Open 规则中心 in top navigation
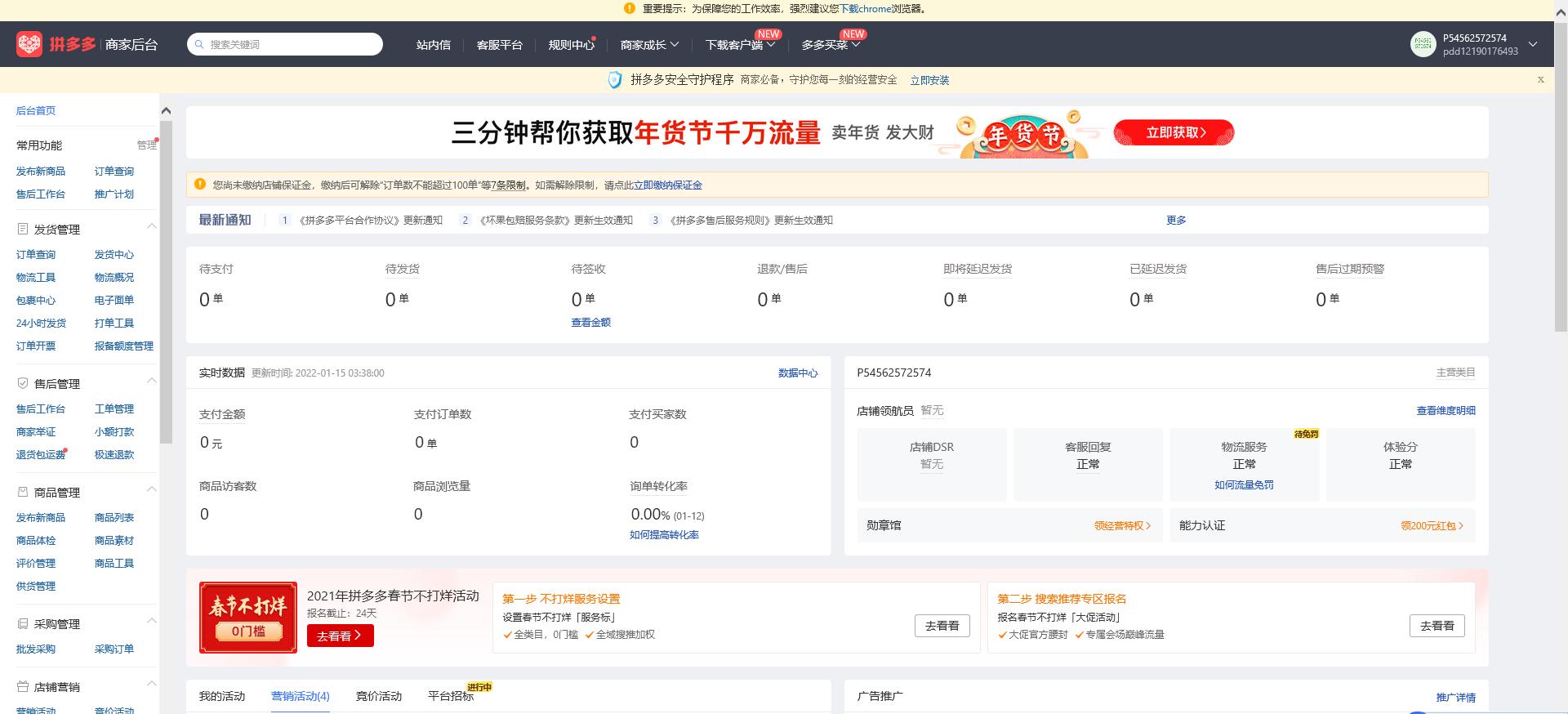The image size is (1568, 714). [x=571, y=45]
